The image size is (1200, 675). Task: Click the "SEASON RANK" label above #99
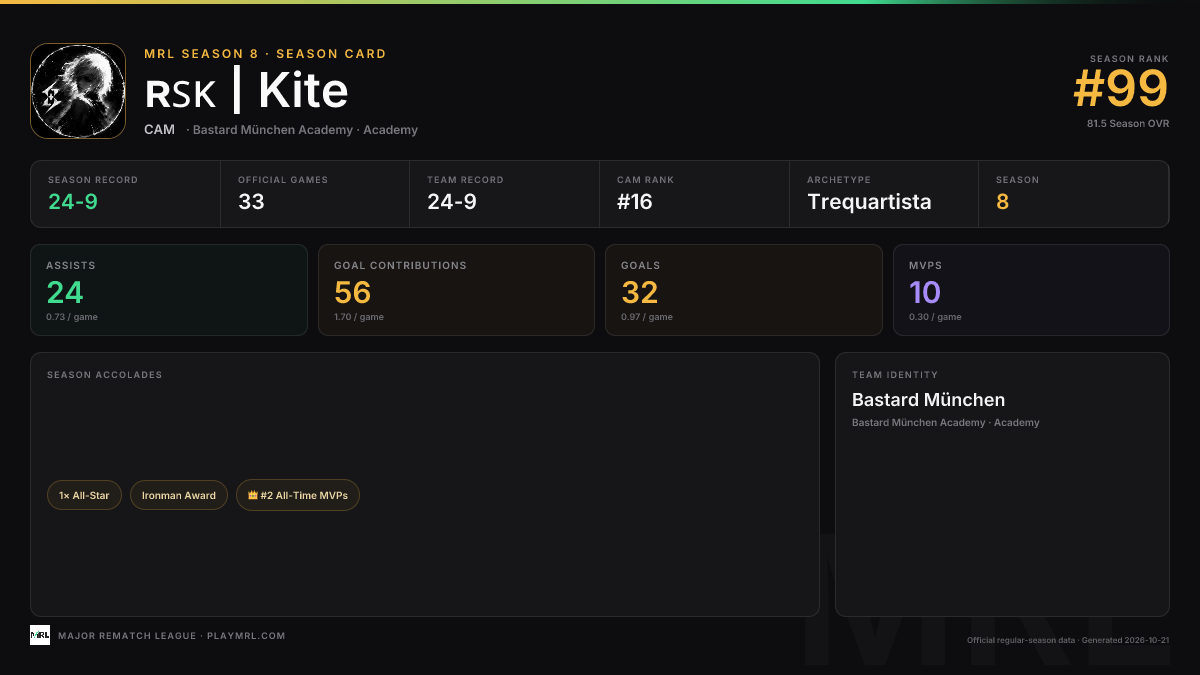click(1130, 59)
